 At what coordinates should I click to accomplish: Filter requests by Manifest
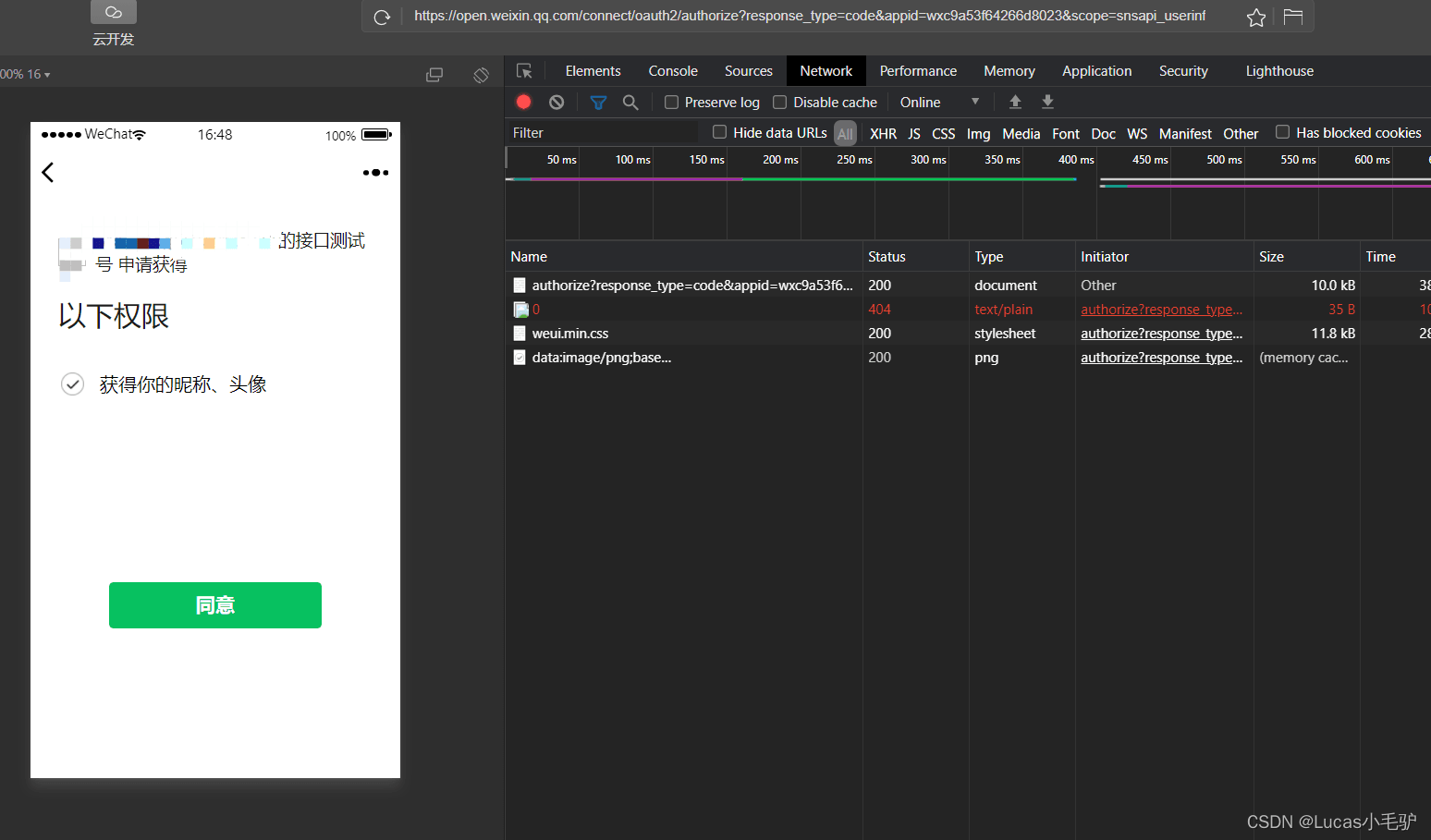tap(1185, 134)
